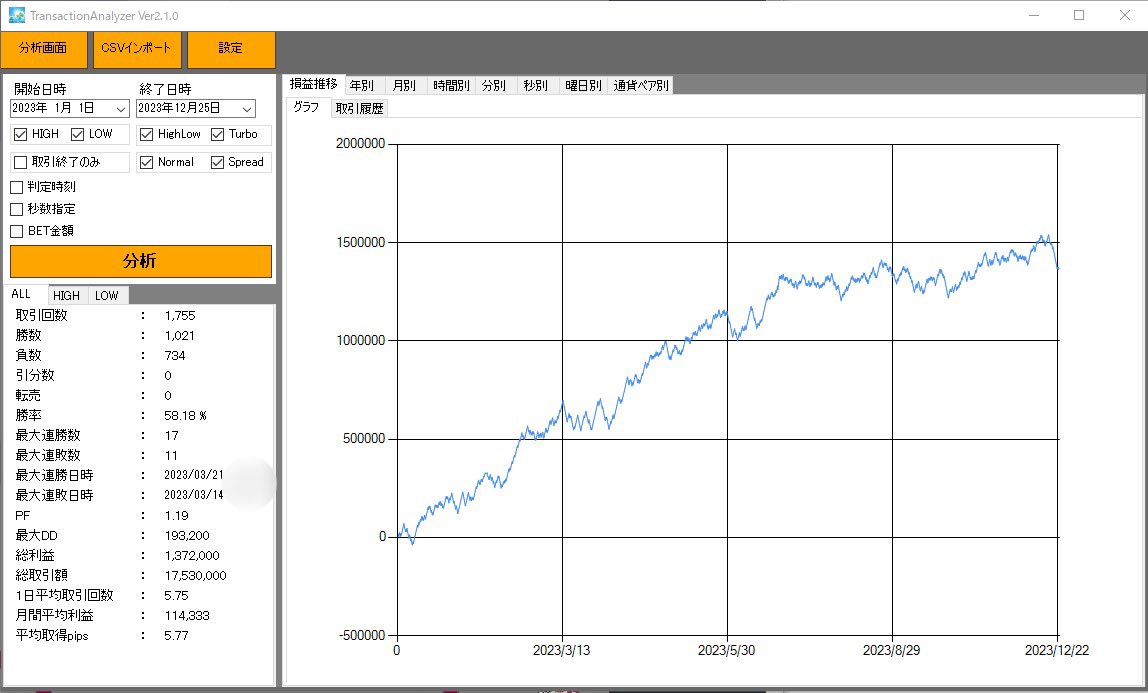
Task: Click the 2023/8/29 x-axis label
Action: click(892, 651)
